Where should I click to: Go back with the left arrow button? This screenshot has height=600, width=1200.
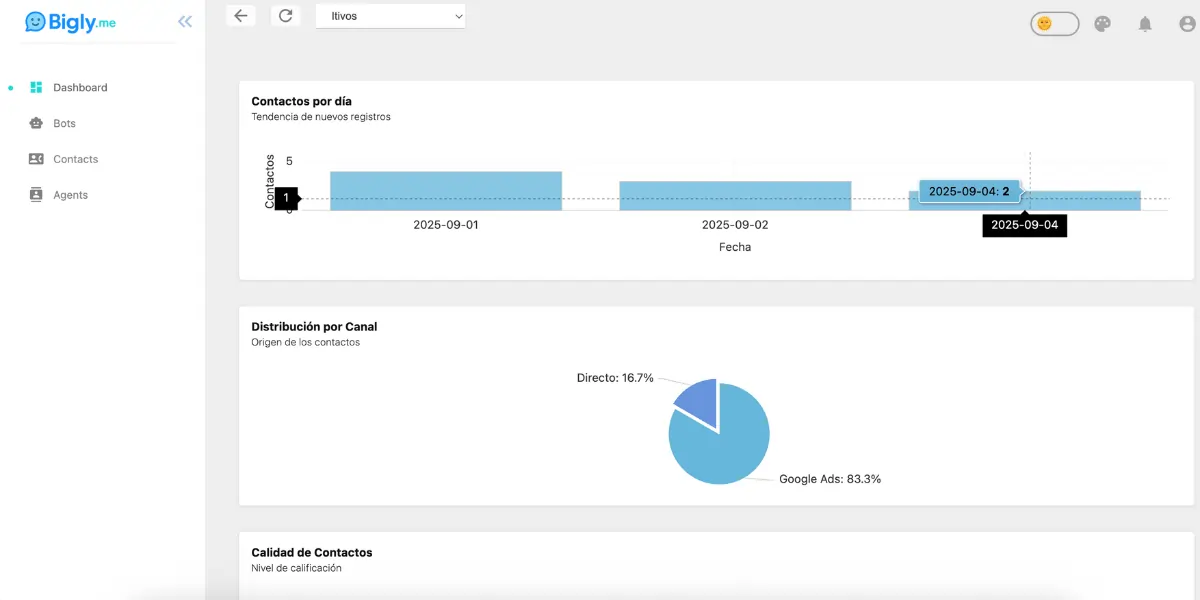(x=241, y=16)
